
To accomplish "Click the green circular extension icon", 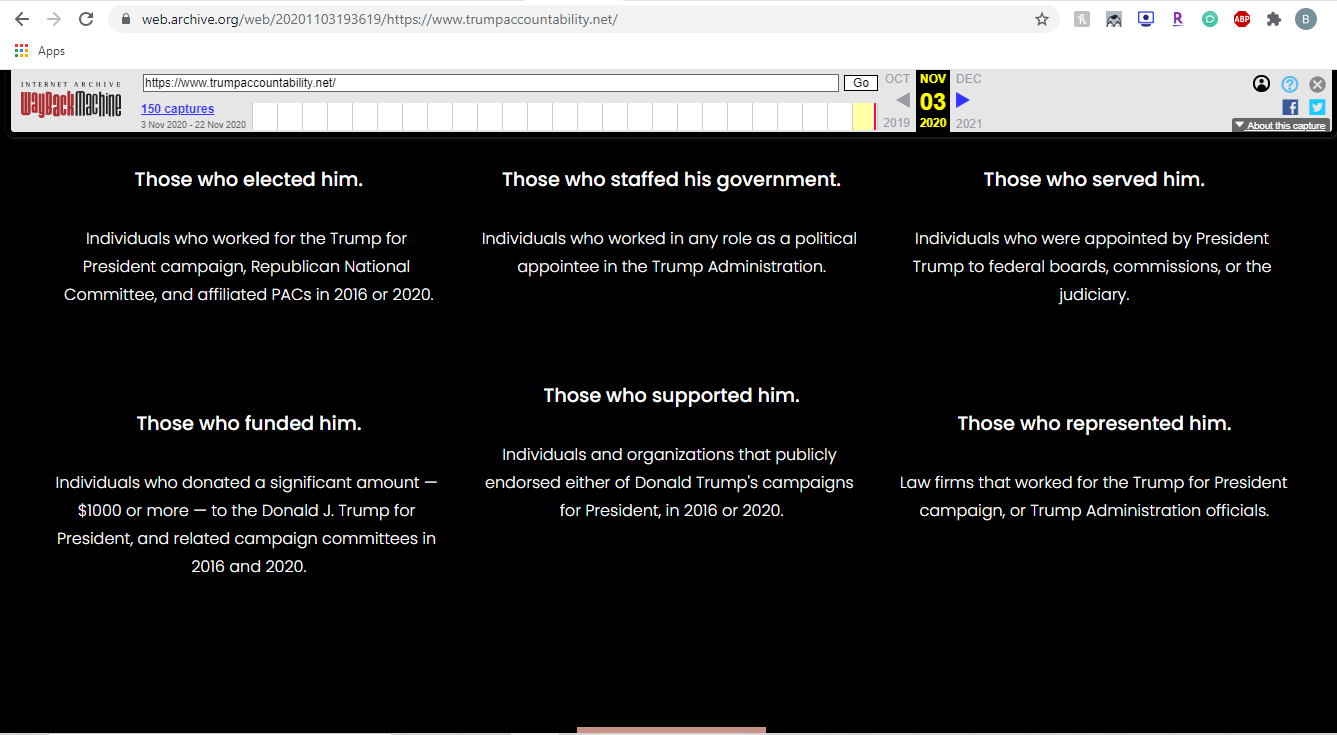I will pos(1210,19).
